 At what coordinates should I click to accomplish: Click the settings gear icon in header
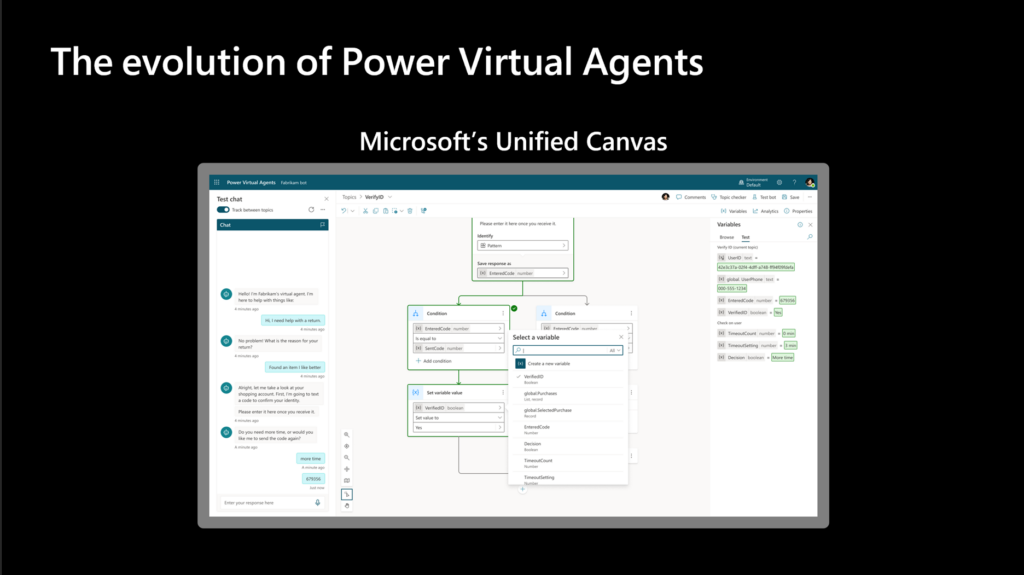(x=779, y=182)
